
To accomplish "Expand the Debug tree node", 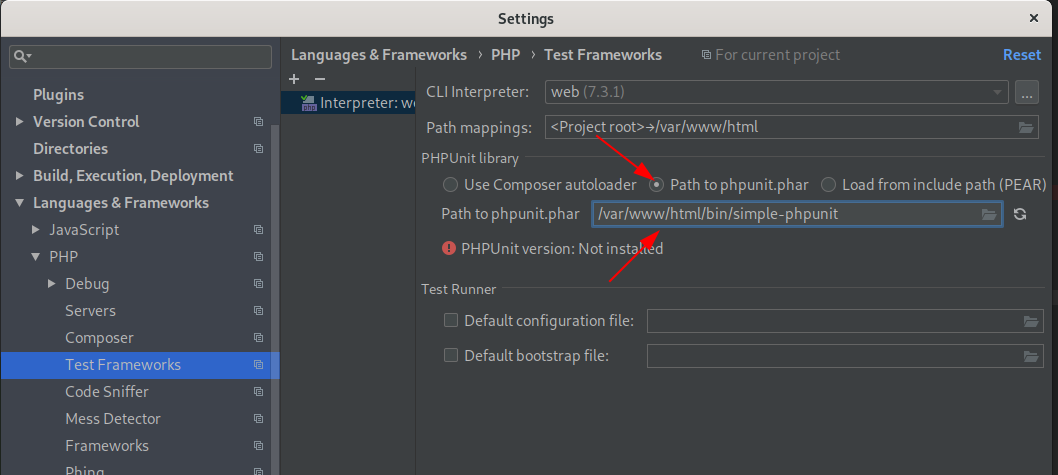I will 52,283.
